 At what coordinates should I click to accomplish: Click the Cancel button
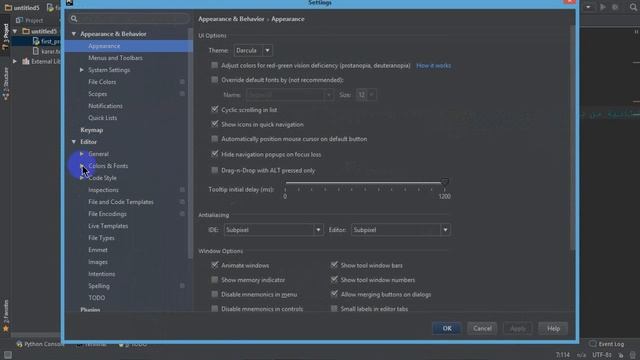482,328
